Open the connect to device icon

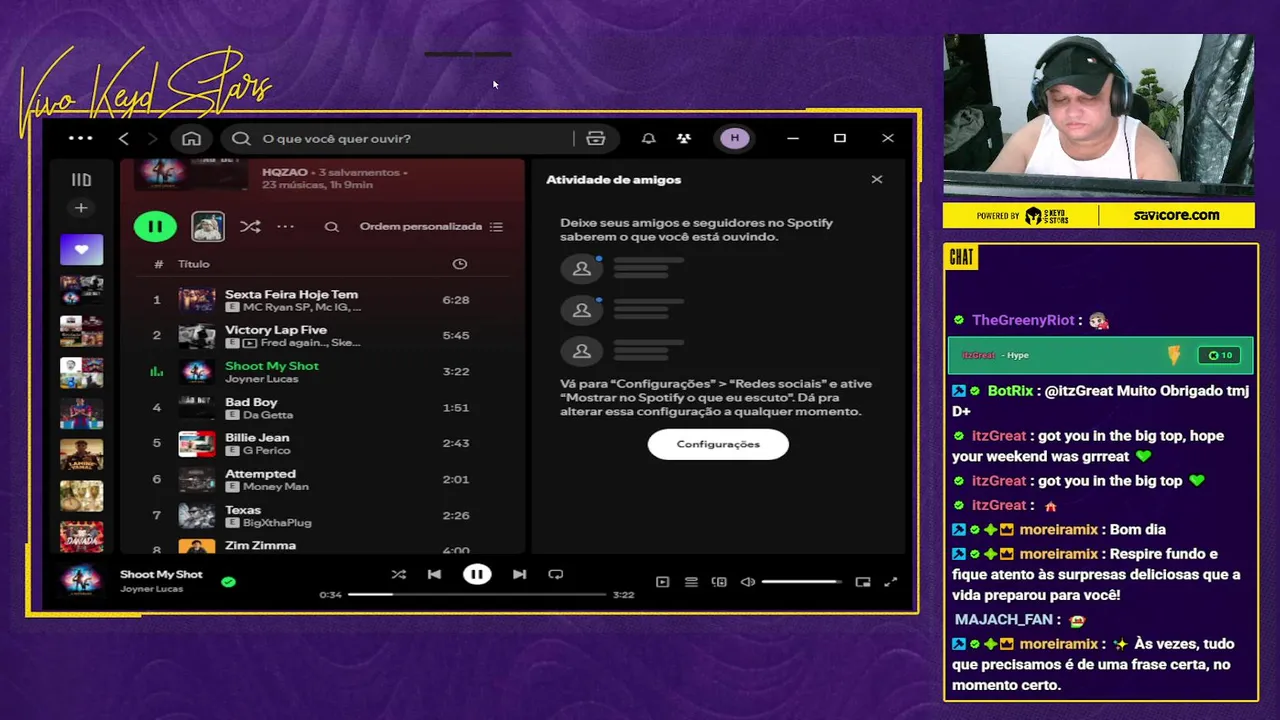coord(719,582)
